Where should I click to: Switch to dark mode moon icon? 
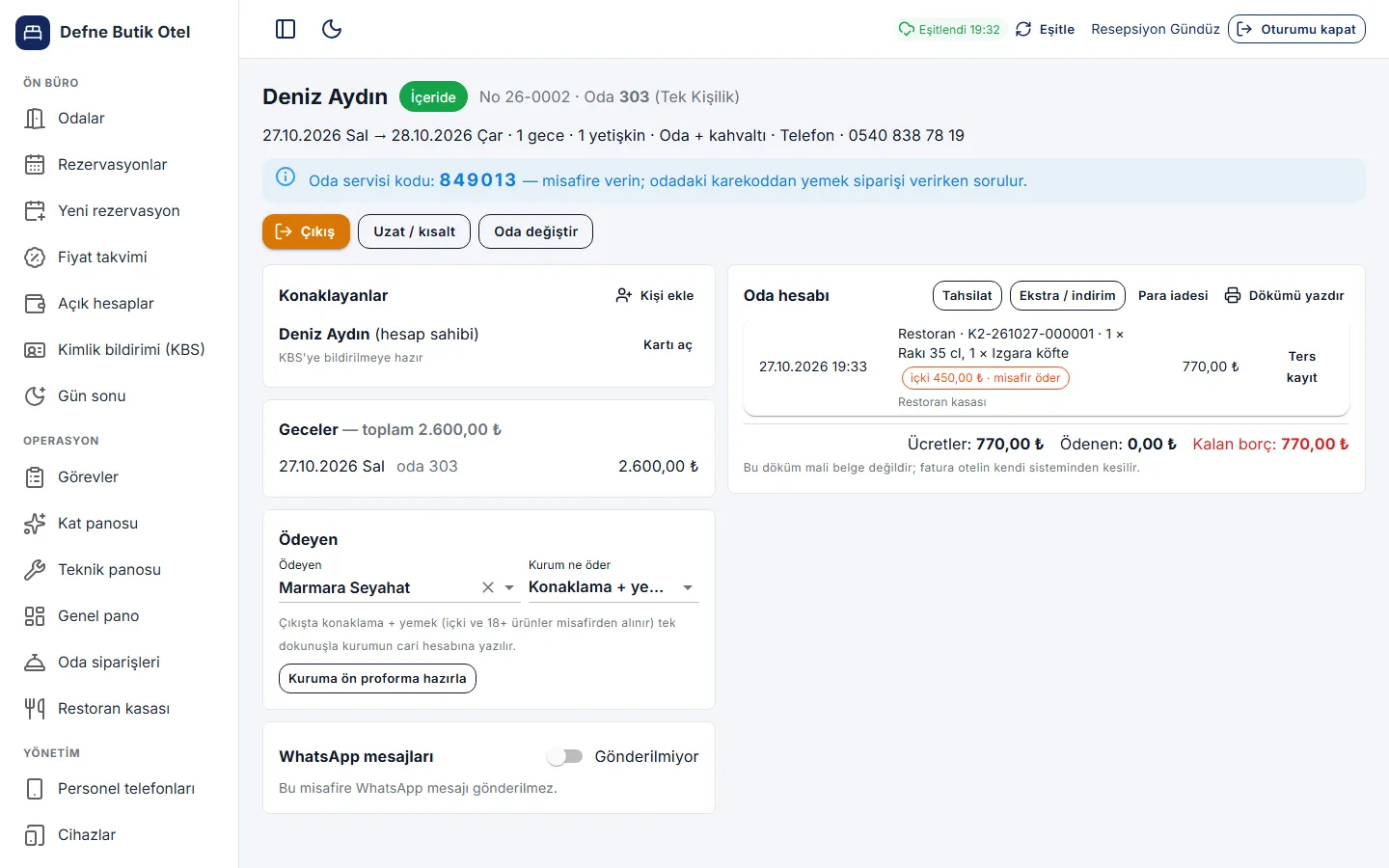[332, 29]
